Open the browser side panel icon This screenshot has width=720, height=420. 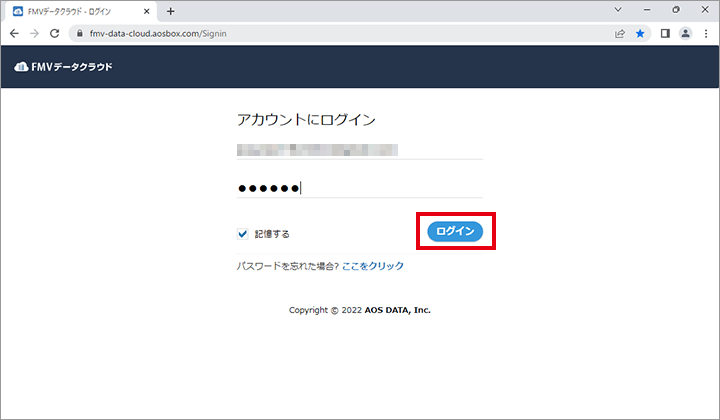click(665, 33)
